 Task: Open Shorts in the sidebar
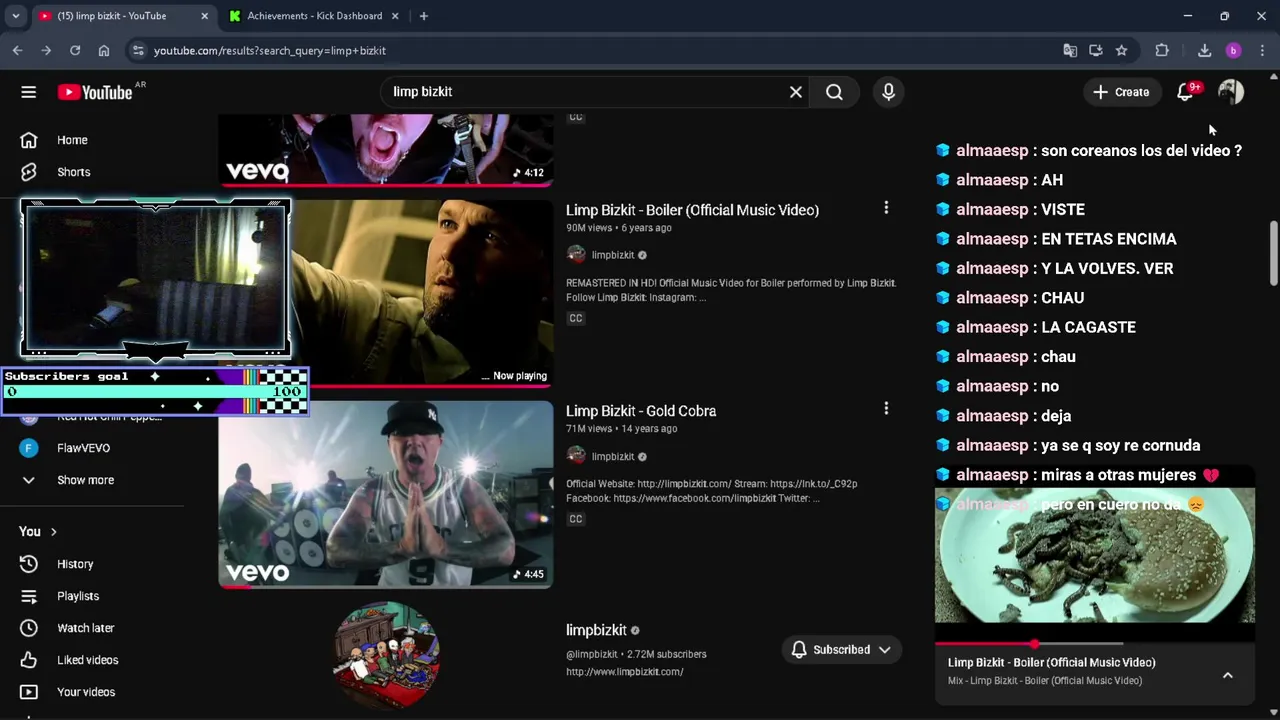click(x=72, y=172)
